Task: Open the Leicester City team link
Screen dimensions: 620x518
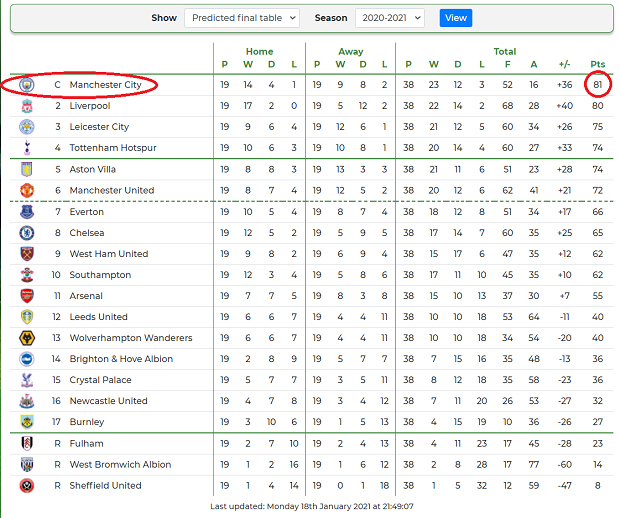Action: [x=99, y=127]
